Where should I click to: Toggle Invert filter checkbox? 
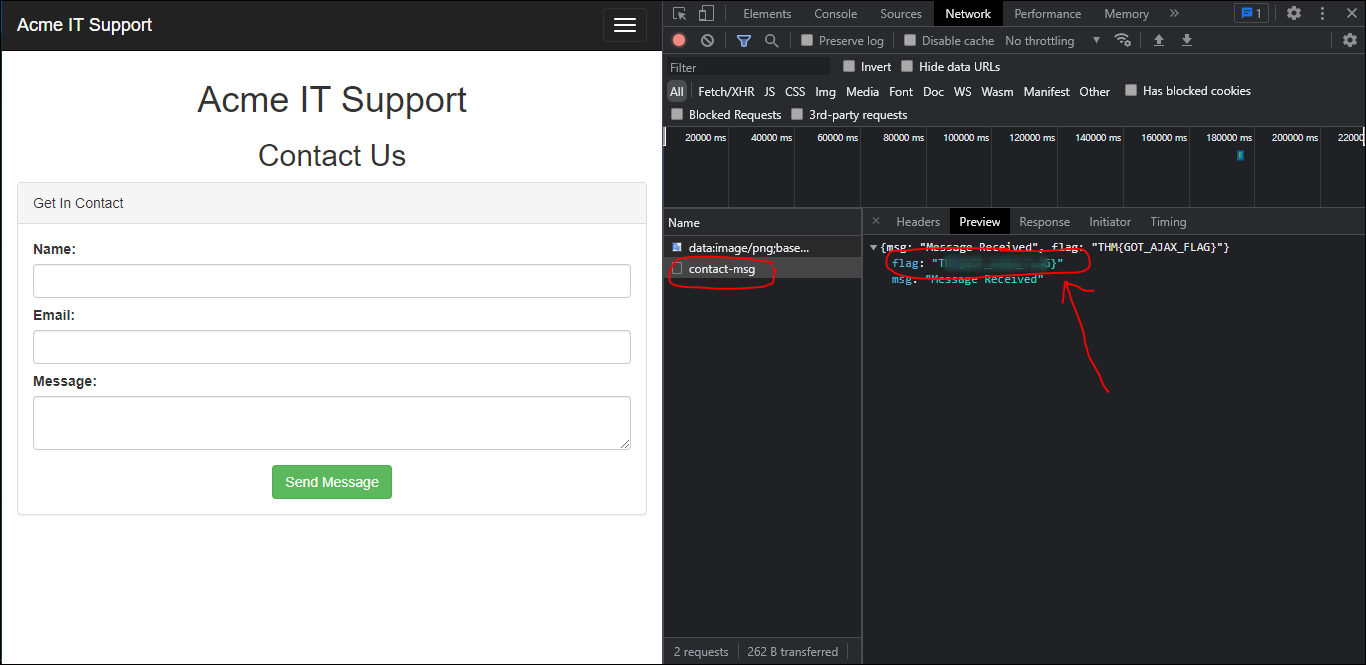tap(849, 66)
